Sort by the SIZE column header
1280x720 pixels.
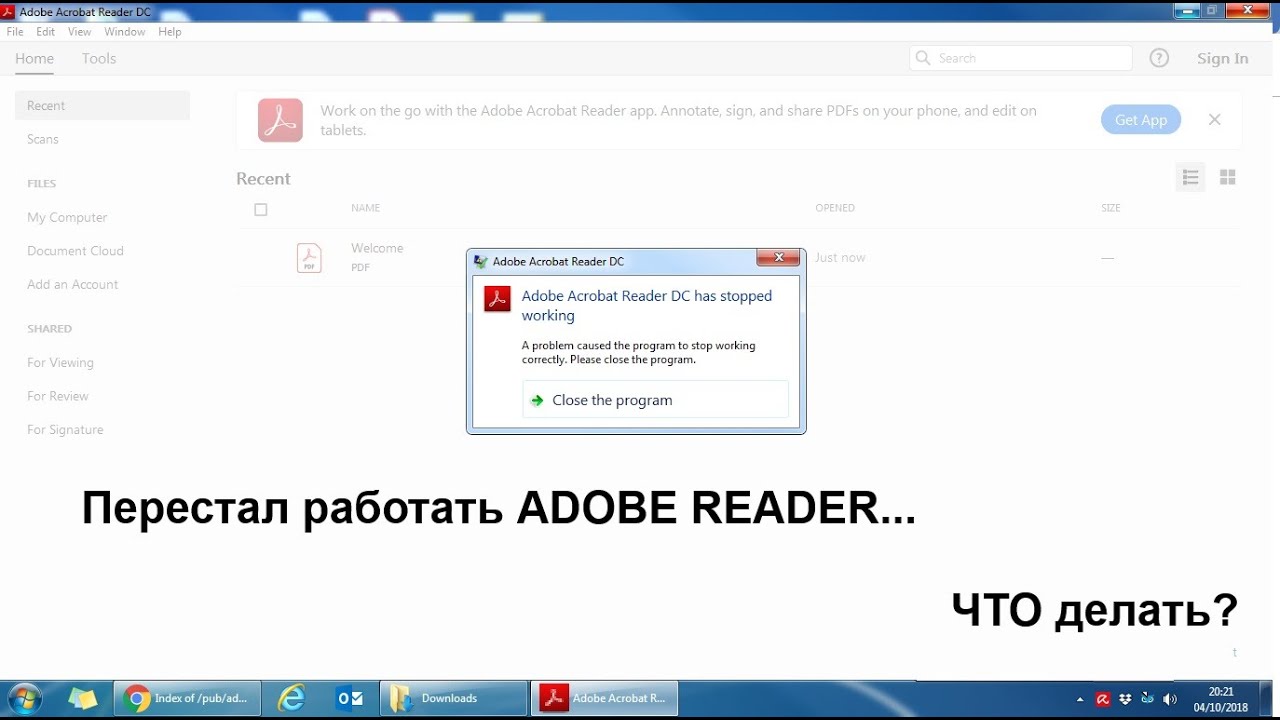1111,208
